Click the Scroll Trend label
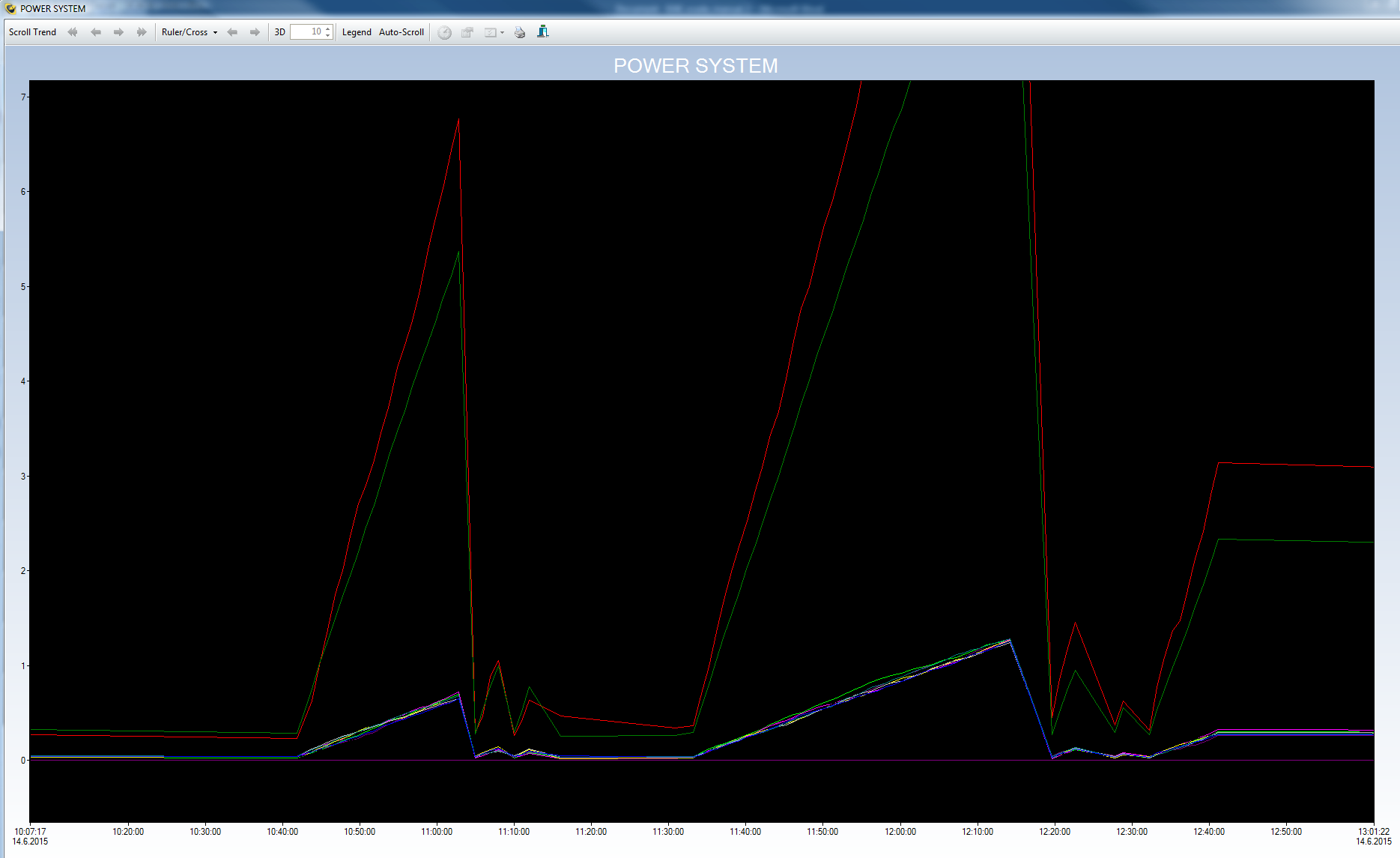The image size is (1400, 858). (32, 32)
